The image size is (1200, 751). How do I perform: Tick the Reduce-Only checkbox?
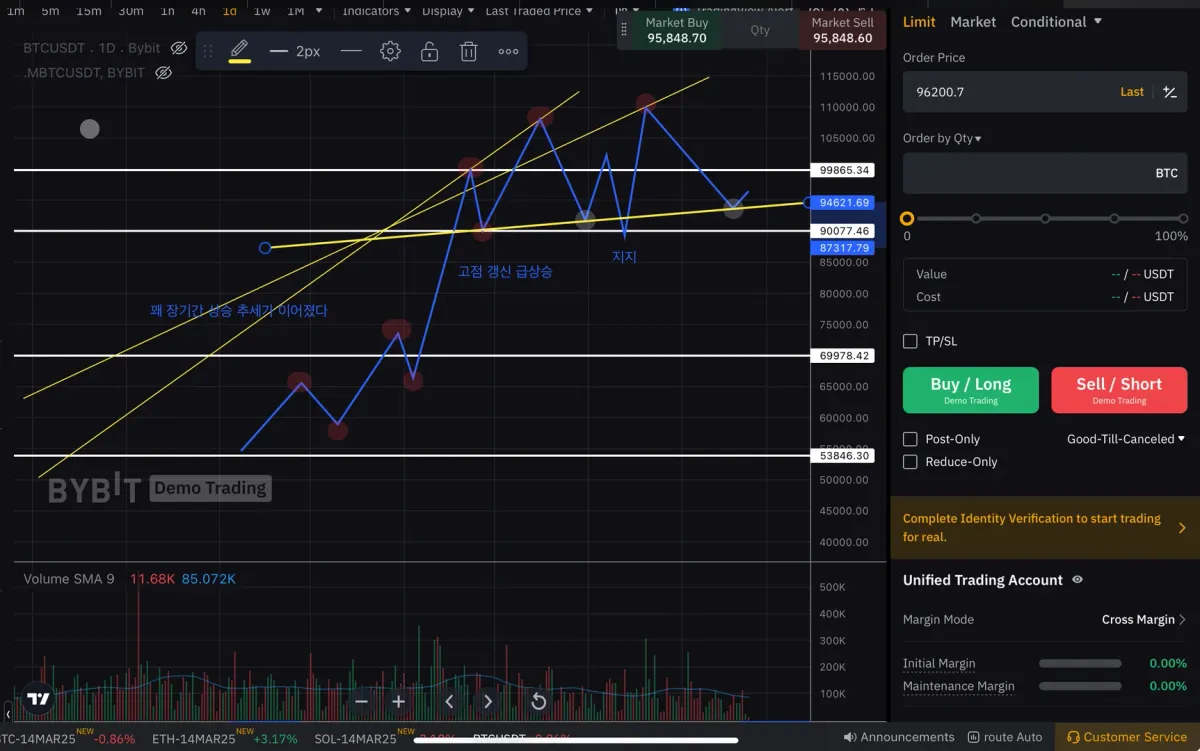910,462
